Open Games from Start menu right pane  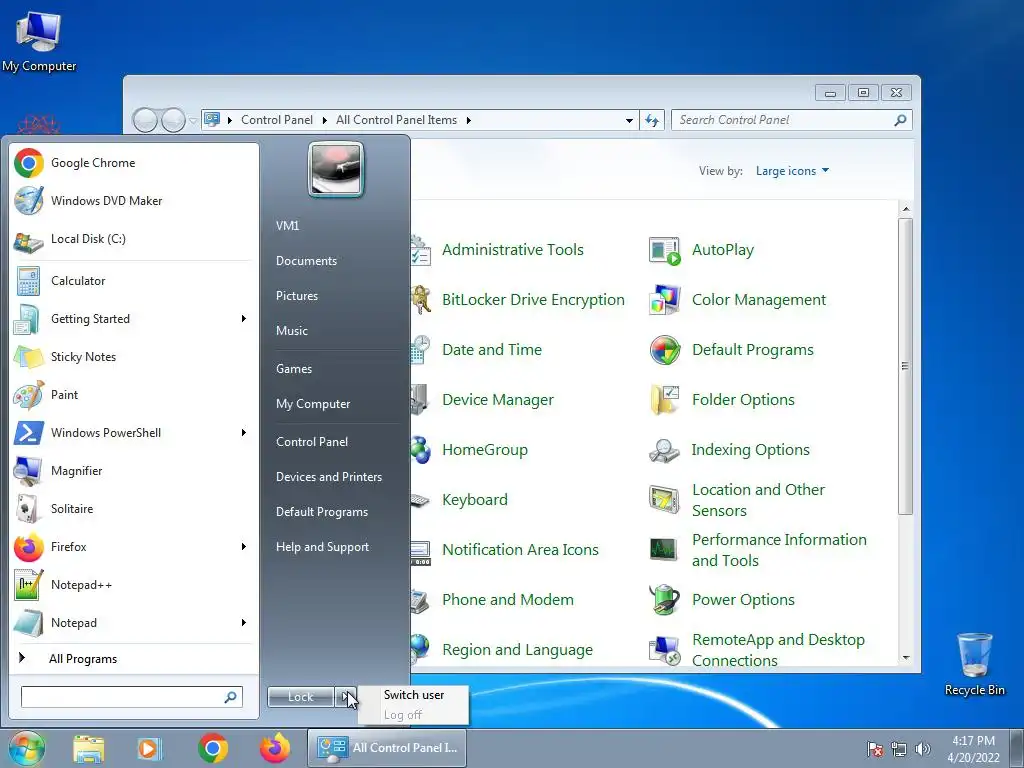click(x=294, y=369)
